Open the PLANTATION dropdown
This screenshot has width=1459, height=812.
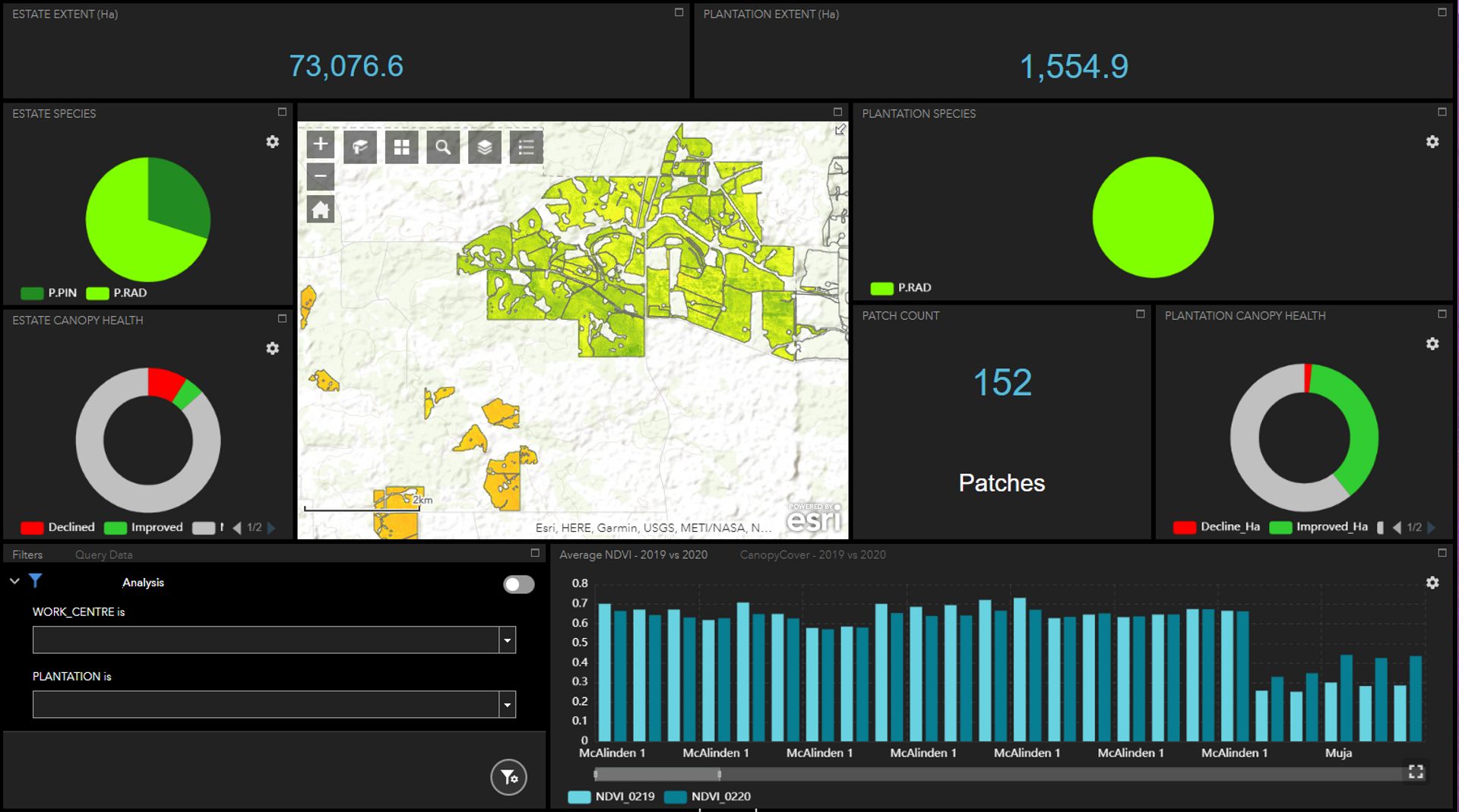pos(507,704)
